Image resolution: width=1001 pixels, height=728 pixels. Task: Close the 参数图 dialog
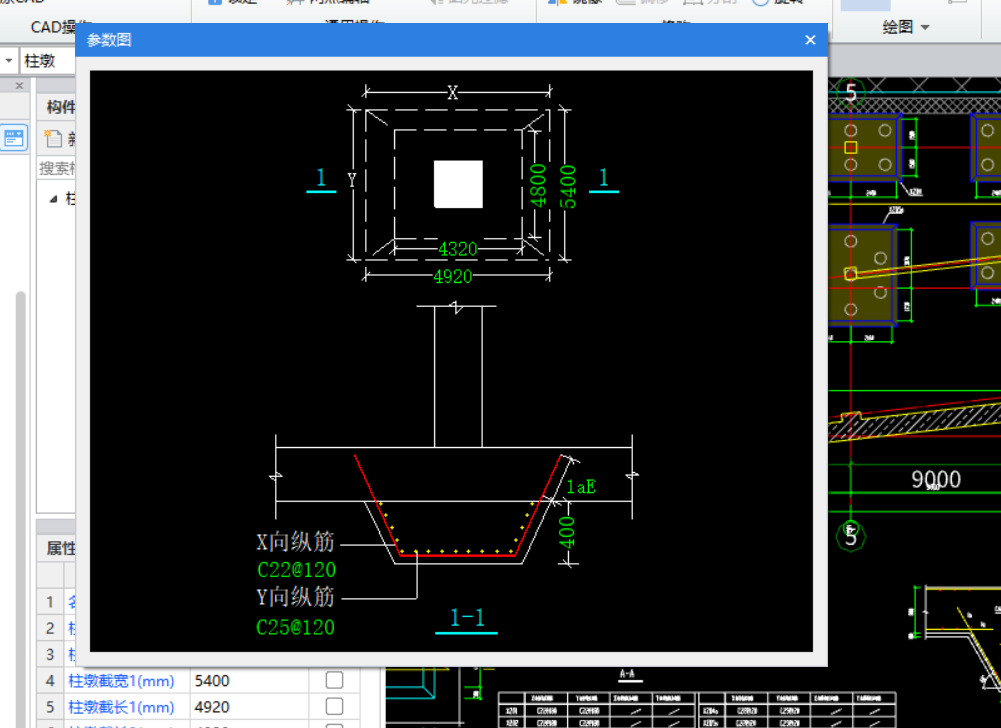810,40
